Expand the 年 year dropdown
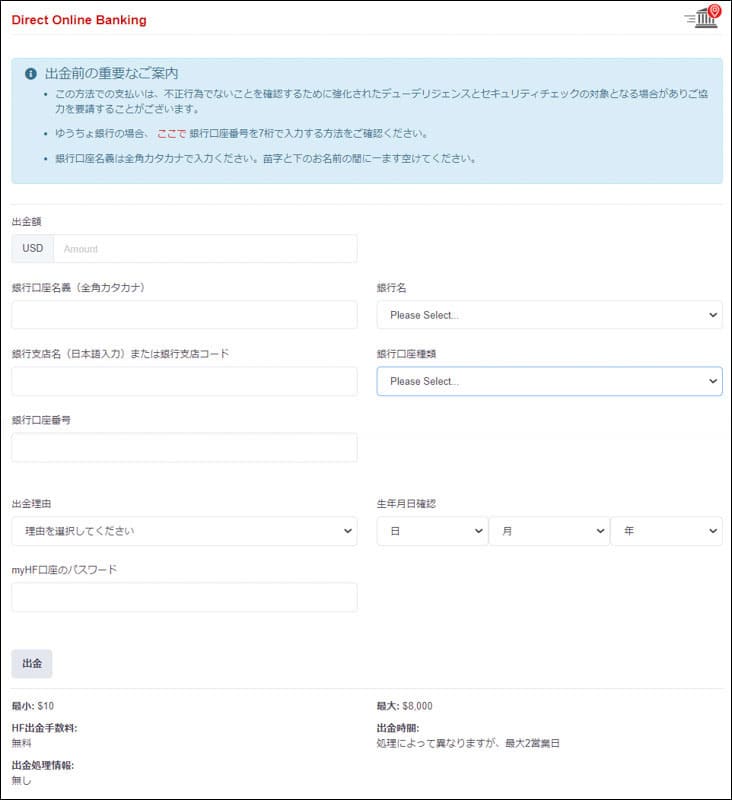The height and width of the screenshot is (800, 732). tap(666, 531)
